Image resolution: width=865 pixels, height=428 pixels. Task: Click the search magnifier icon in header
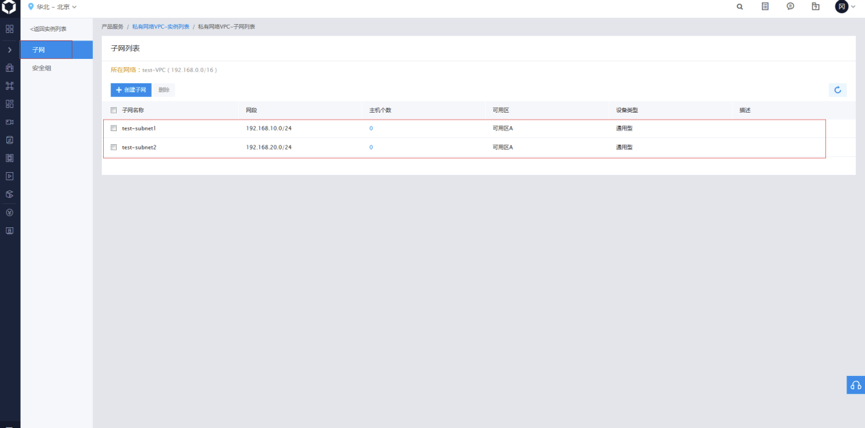[740, 7]
